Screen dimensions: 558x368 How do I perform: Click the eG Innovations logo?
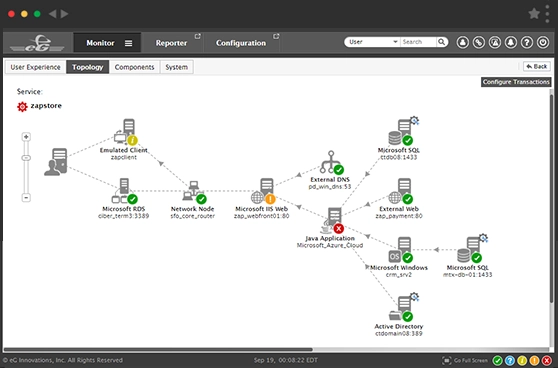pyautogui.click(x=37, y=44)
